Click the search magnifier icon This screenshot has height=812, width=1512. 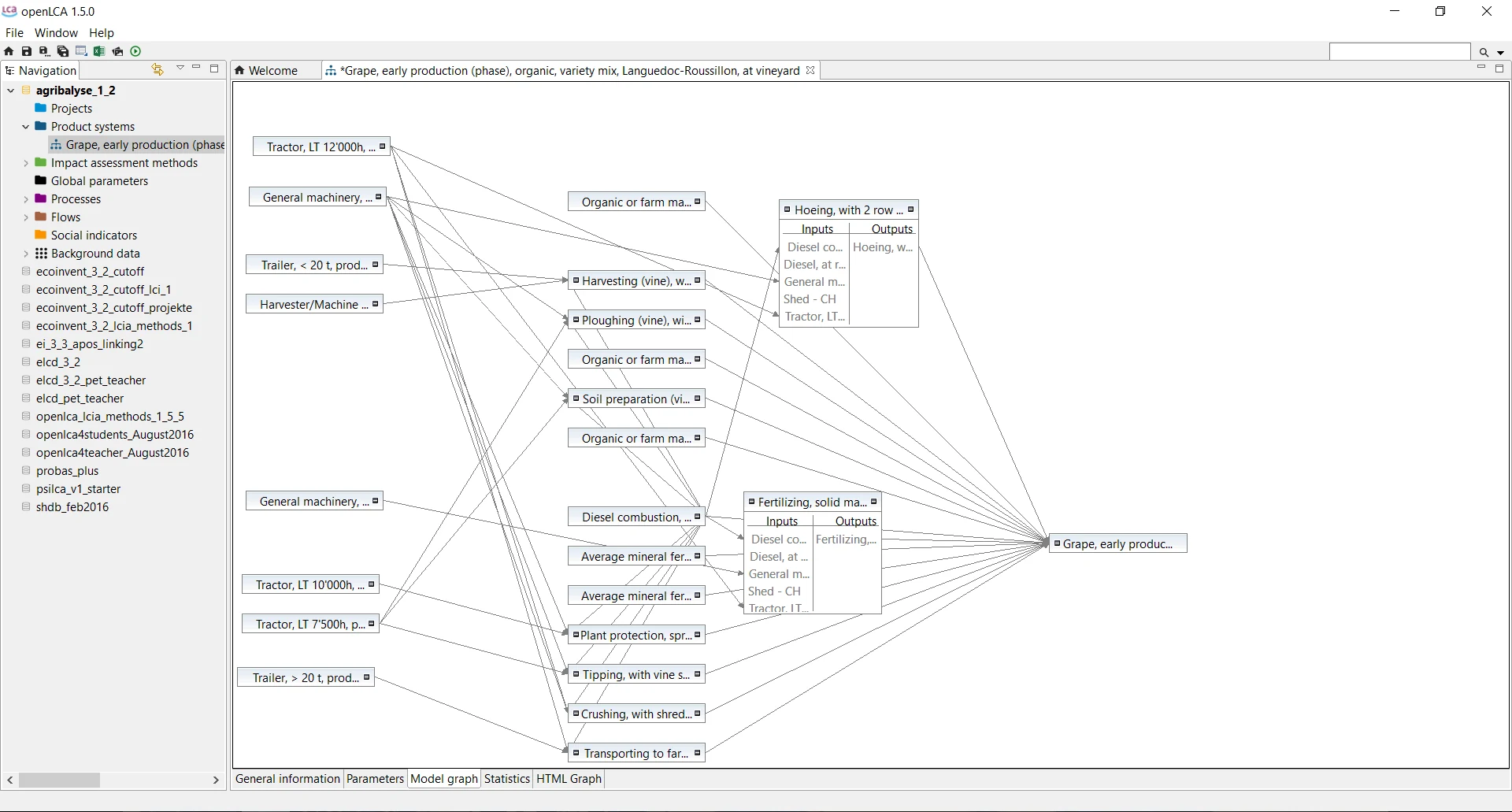point(1484,52)
